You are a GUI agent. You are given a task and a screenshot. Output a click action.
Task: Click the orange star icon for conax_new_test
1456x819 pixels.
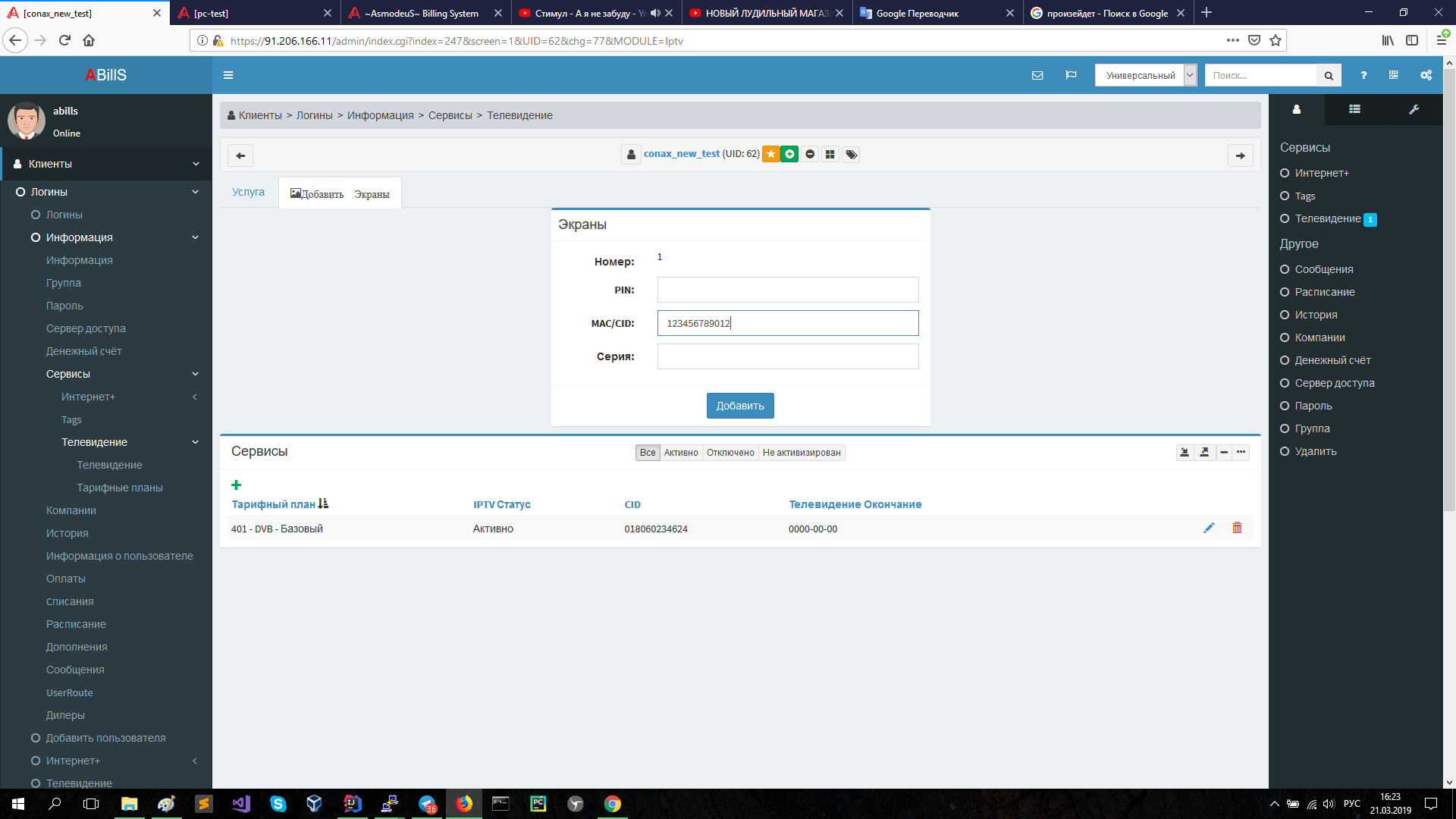(x=770, y=154)
